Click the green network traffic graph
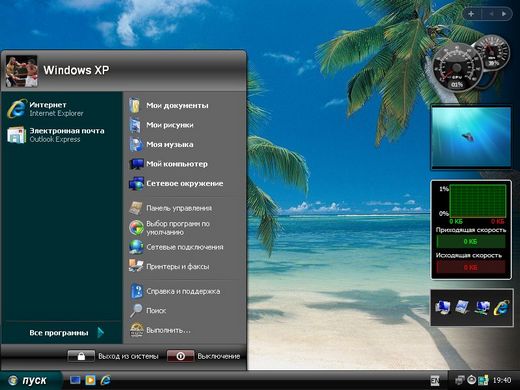The width and height of the screenshot is (520, 390). click(x=477, y=201)
